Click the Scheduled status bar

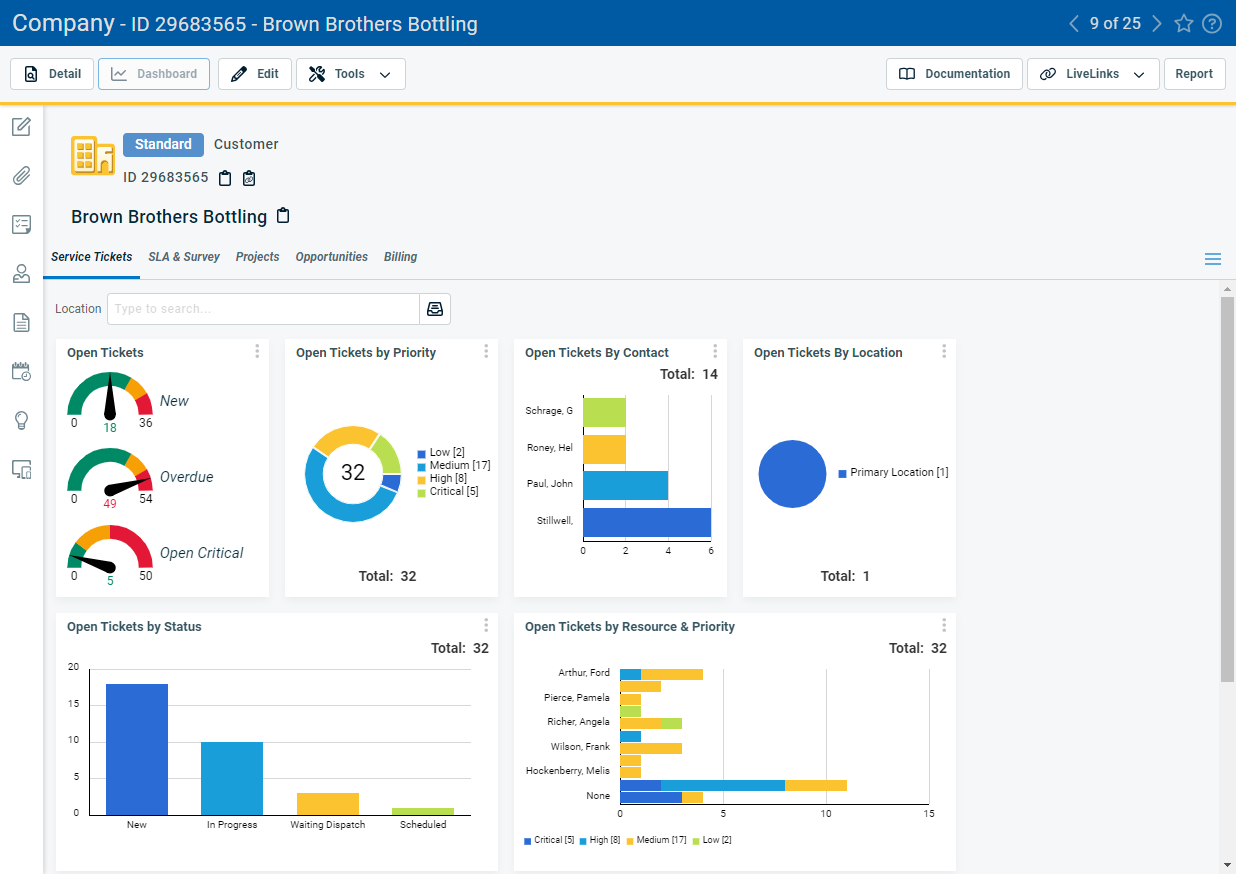tap(423, 811)
